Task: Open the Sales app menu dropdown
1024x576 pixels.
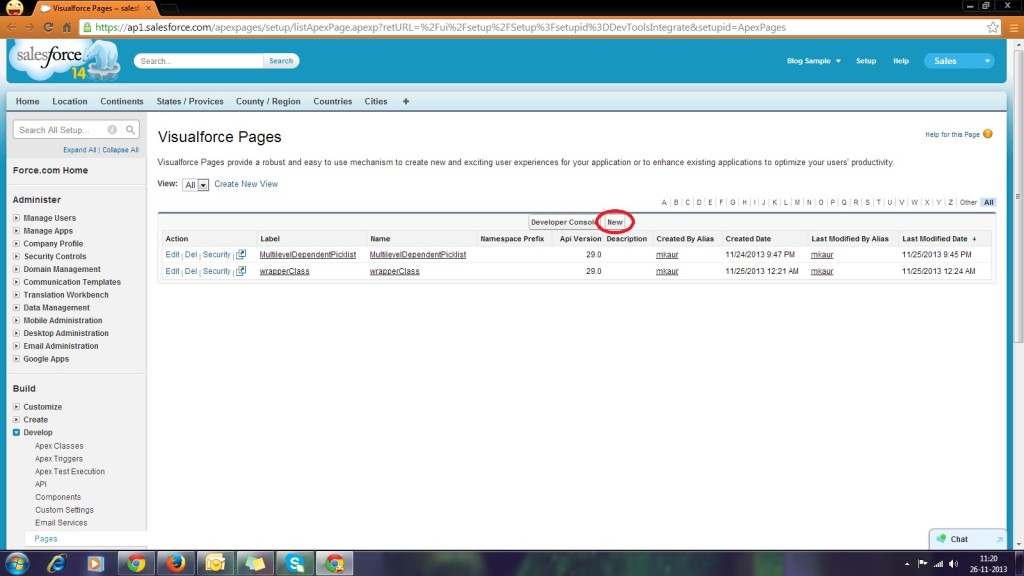Action: tap(959, 61)
